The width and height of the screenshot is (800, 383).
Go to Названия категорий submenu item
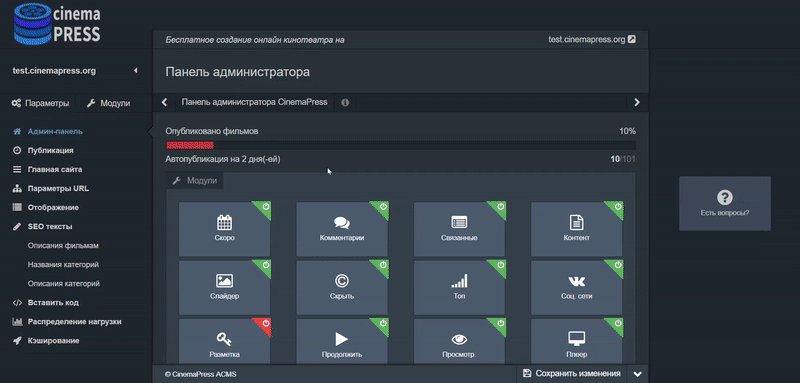(63, 265)
